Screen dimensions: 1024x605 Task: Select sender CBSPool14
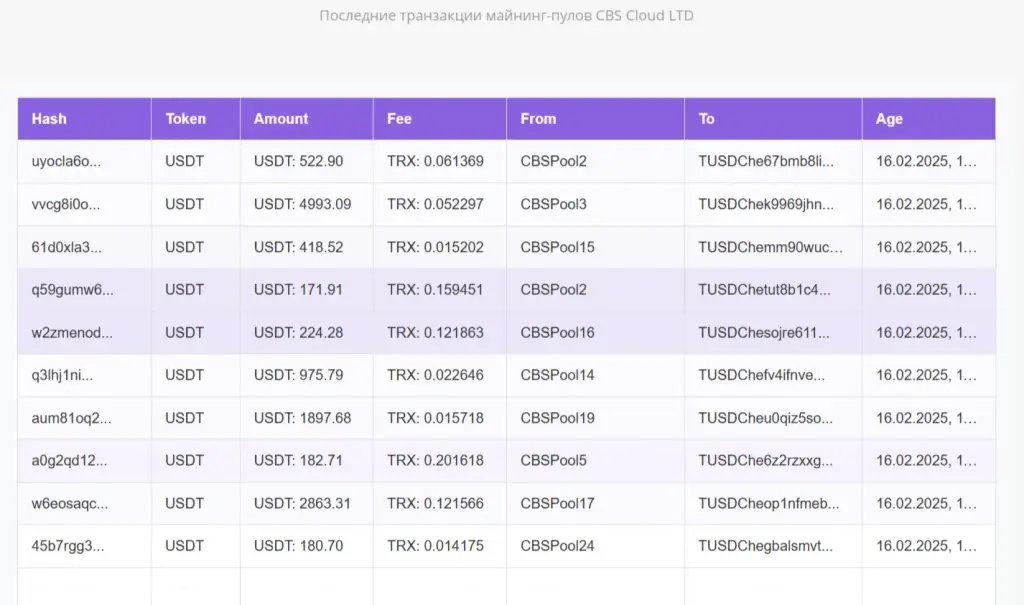[557, 375]
